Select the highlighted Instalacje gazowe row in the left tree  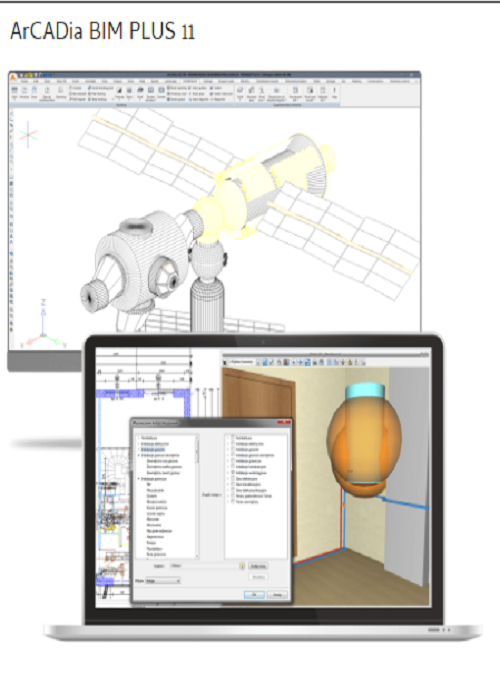pyautogui.click(x=153, y=450)
